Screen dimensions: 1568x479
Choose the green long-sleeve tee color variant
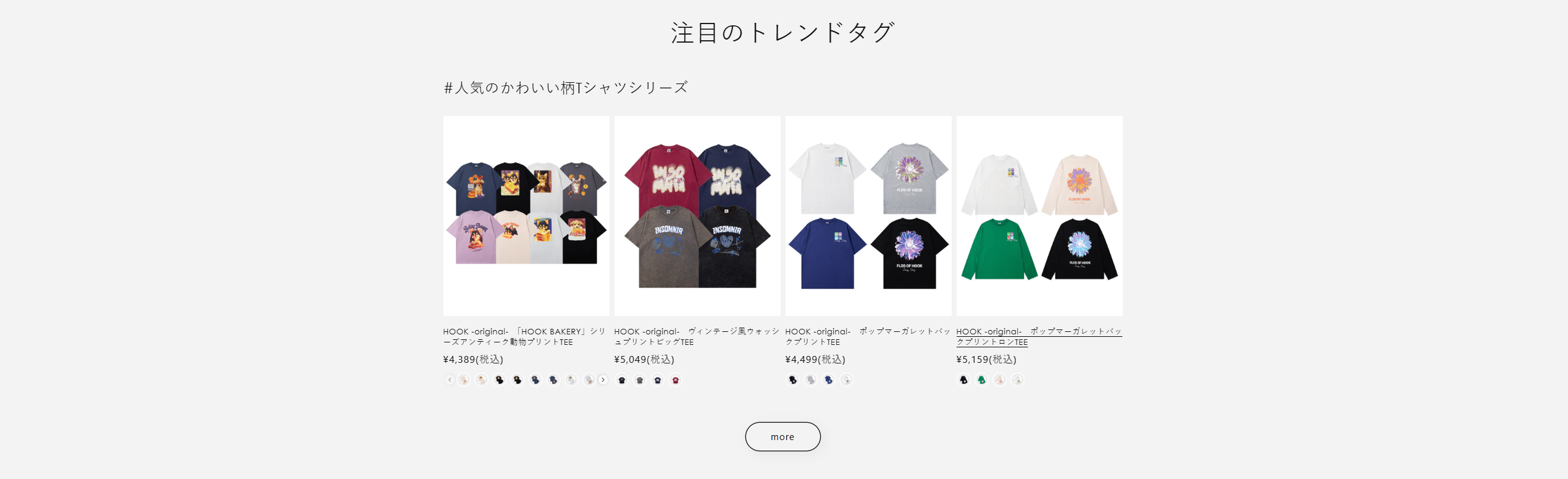pos(981,380)
